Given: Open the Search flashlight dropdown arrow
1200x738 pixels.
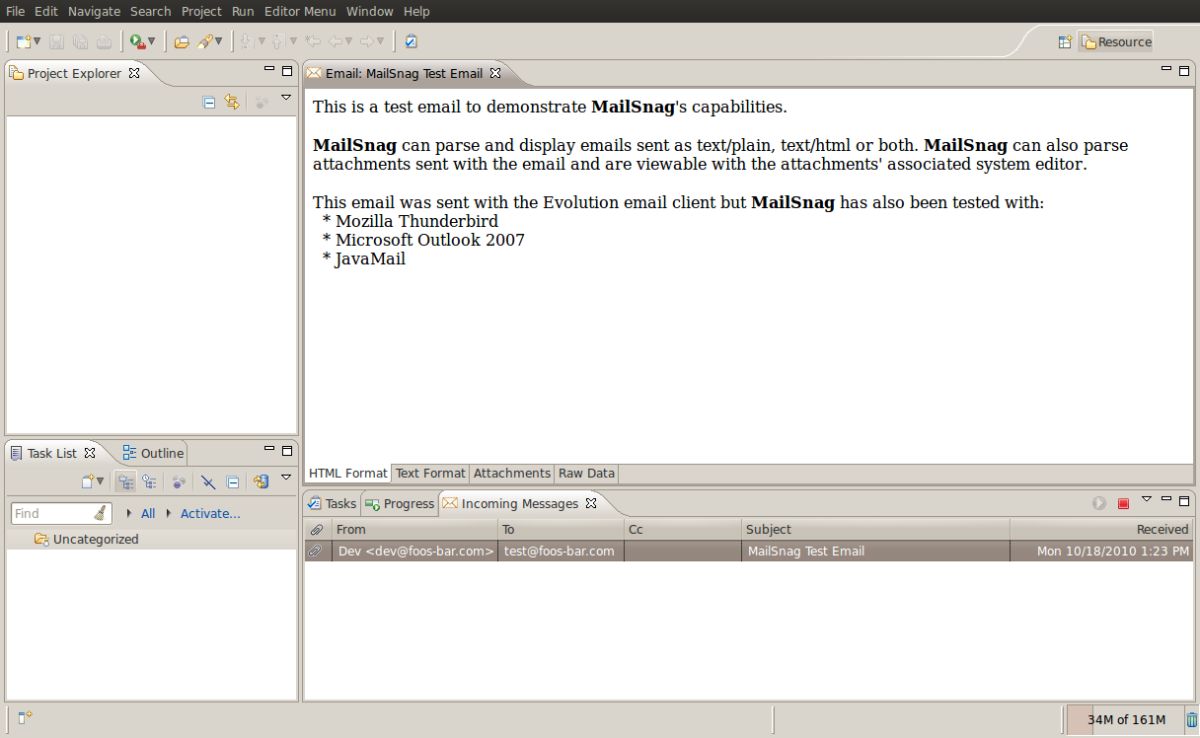Looking at the screenshot, I should pos(218,42).
